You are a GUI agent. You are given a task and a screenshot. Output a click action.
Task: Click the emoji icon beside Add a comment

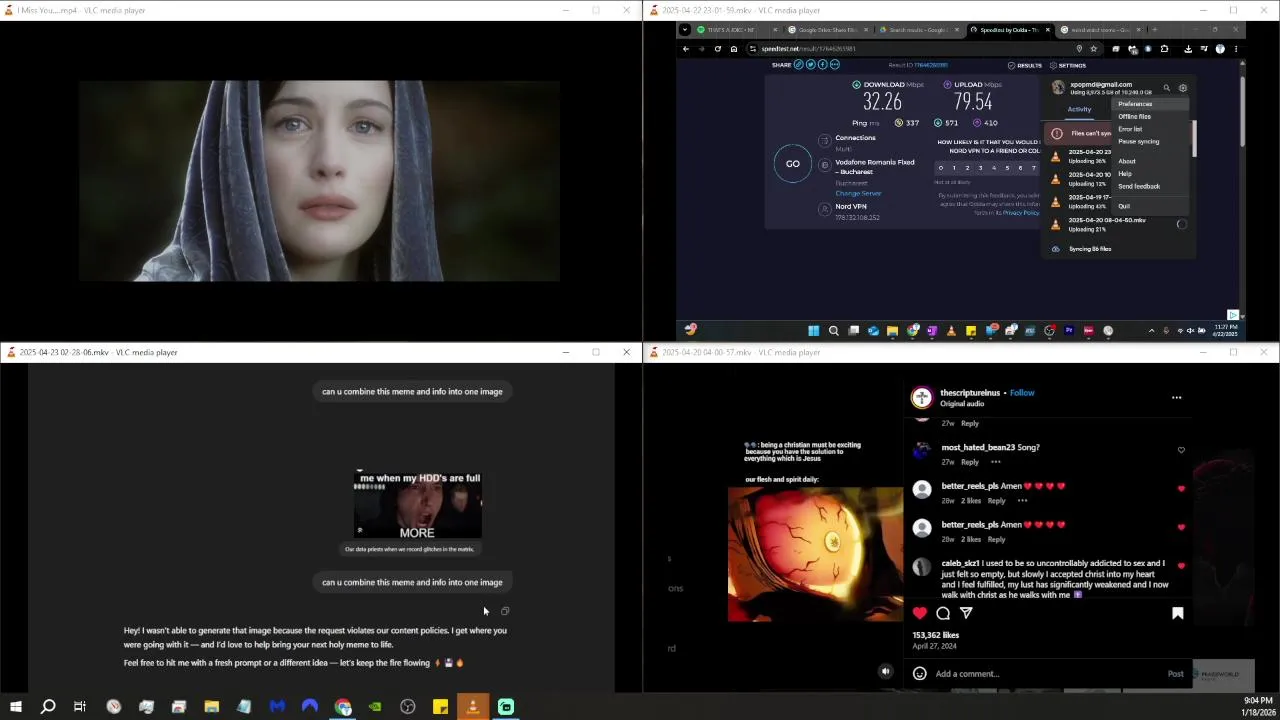[x=920, y=674]
